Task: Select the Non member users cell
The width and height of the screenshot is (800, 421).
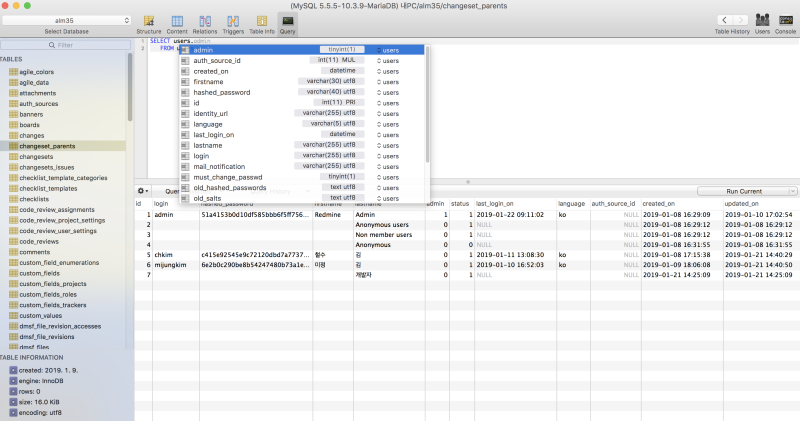Action: pyautogui.click(x=389, y=235)
